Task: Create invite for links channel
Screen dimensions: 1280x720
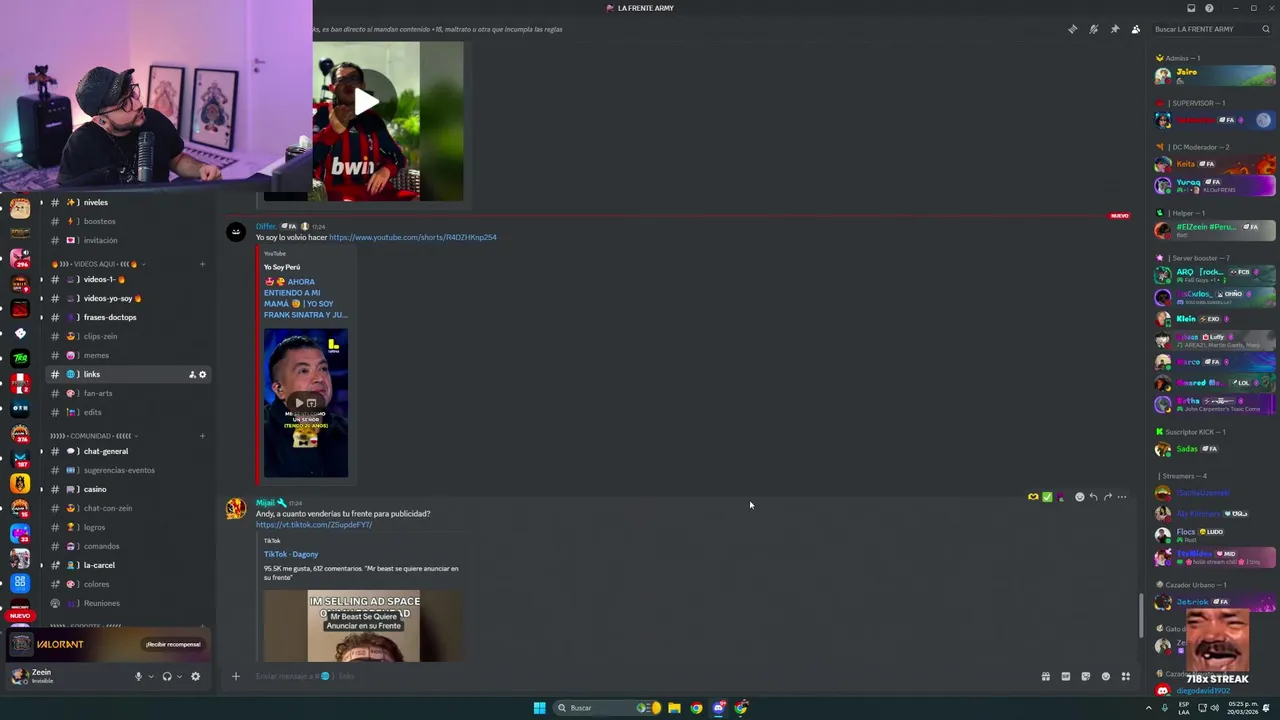Action: (191, 374)
